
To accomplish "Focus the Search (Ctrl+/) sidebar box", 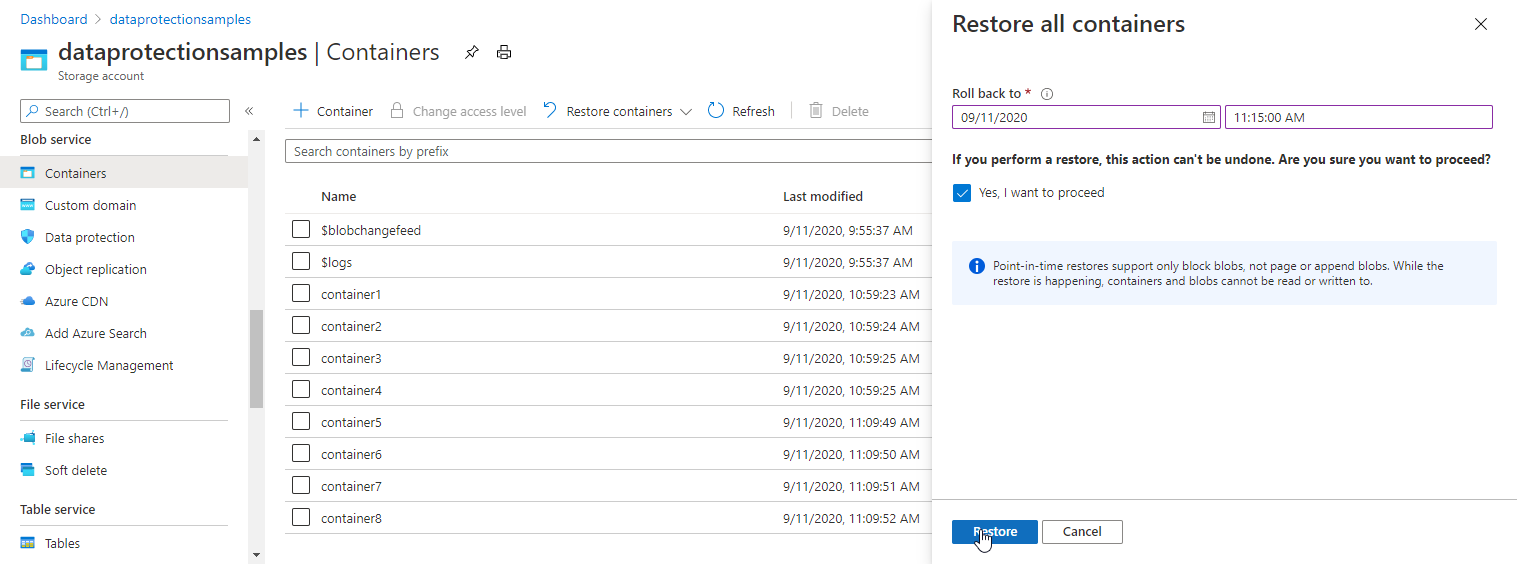I will (x=125, y=111).
